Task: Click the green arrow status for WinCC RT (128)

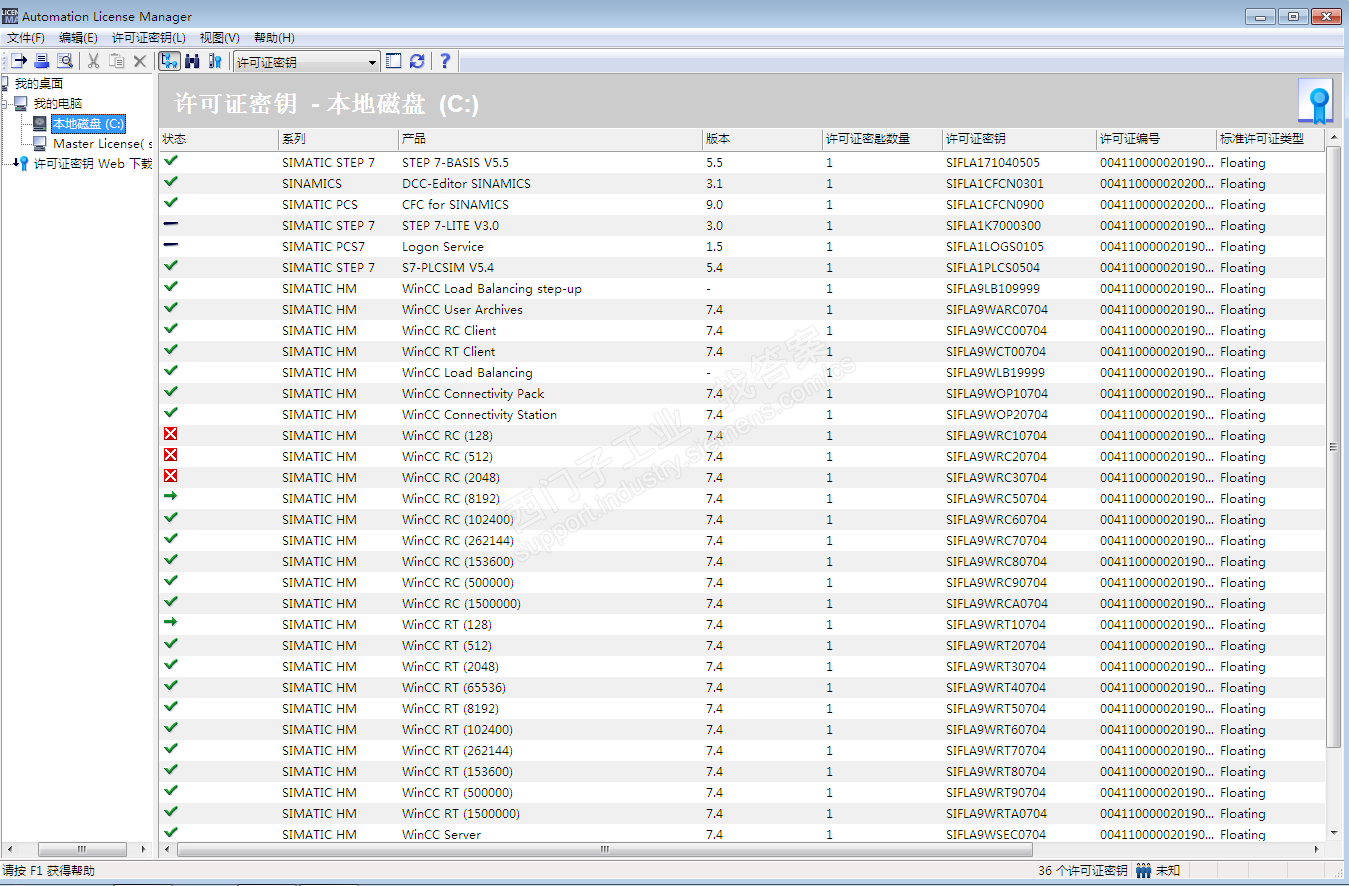Action: click(x=171, y=622)
